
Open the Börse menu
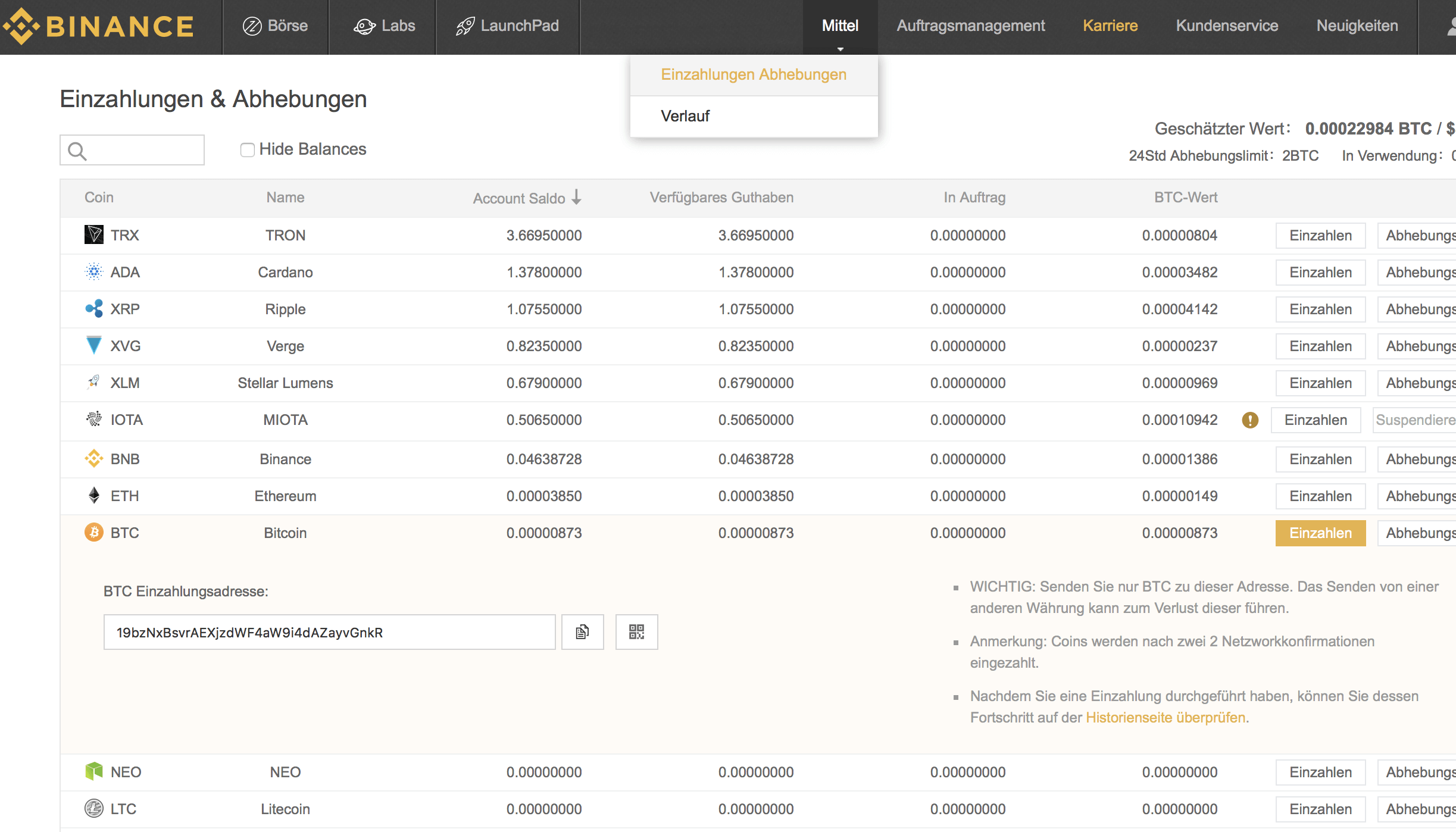(275, 26)
